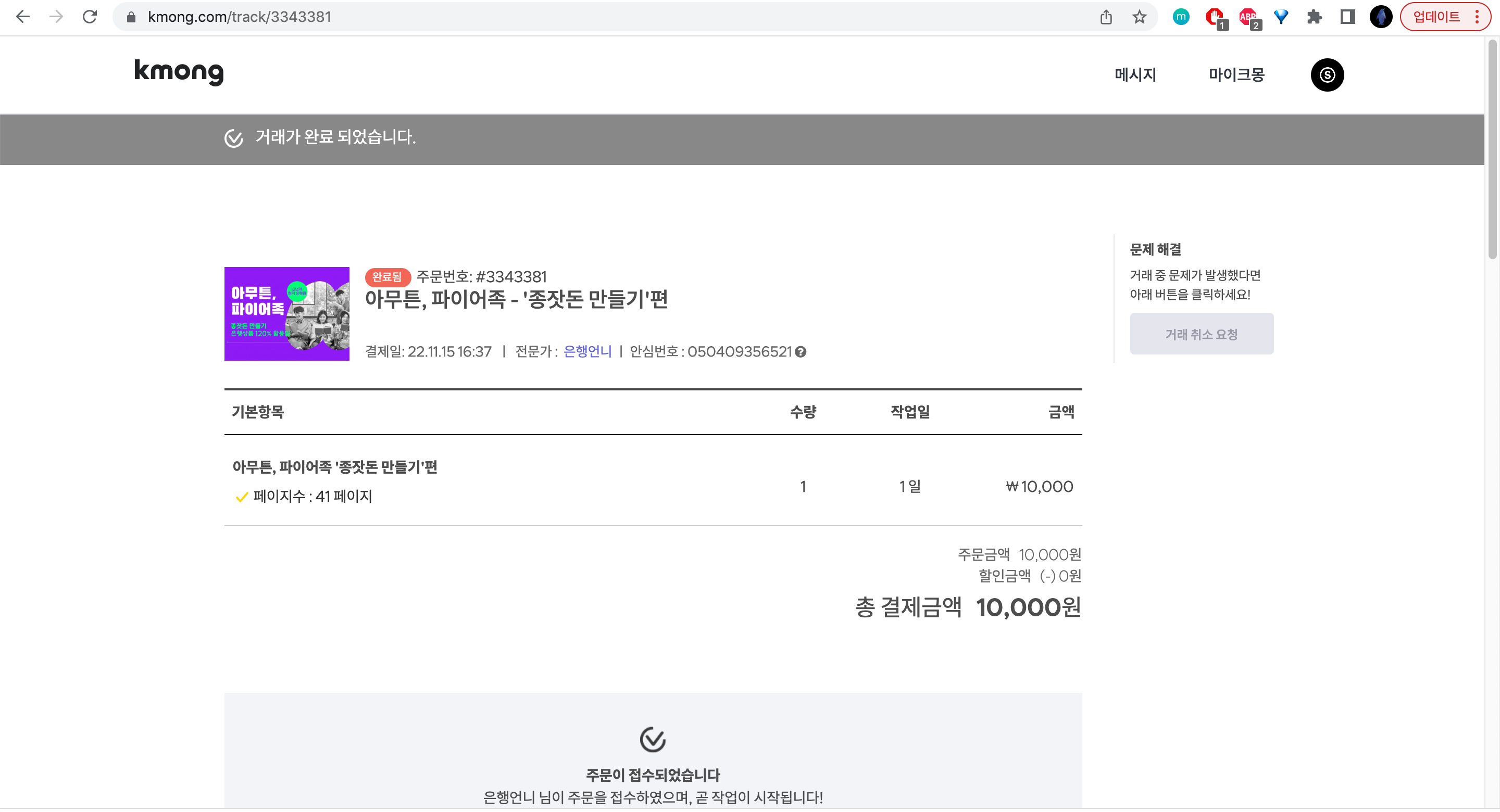Click the help icon next to 안심번호
Image resolution: width=1500 pixels, height=812 pixels.
point(801,351)
